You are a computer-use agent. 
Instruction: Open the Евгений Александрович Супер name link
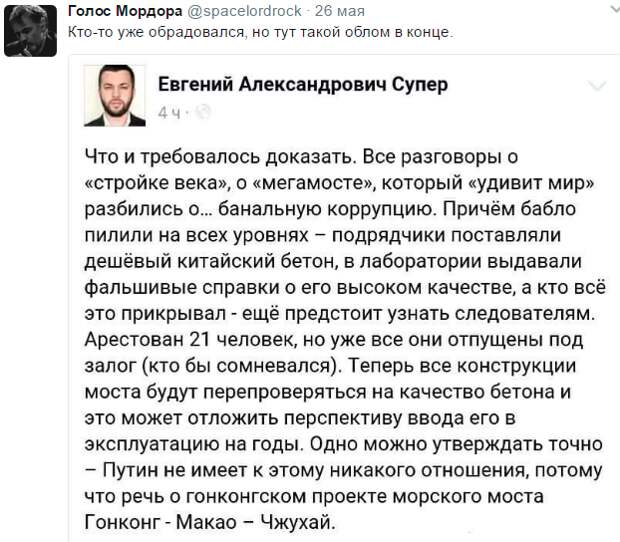coord(303,84)
